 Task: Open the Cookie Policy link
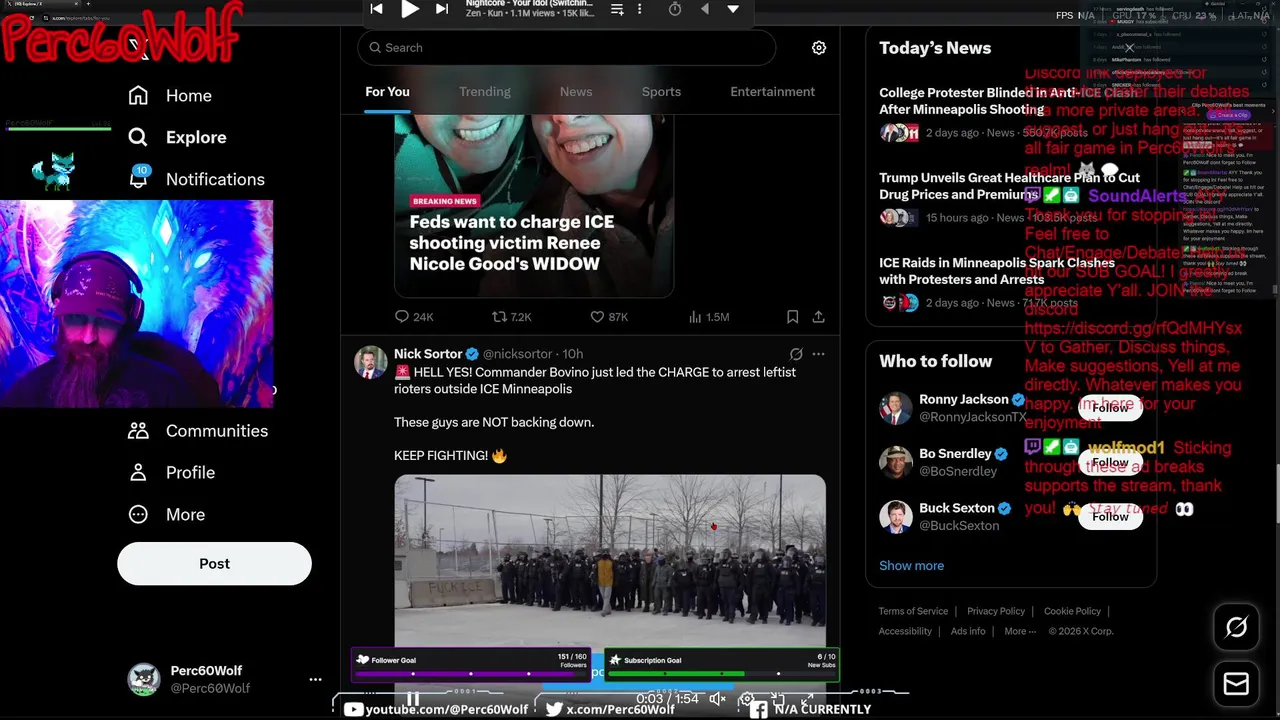[1072, 611]
